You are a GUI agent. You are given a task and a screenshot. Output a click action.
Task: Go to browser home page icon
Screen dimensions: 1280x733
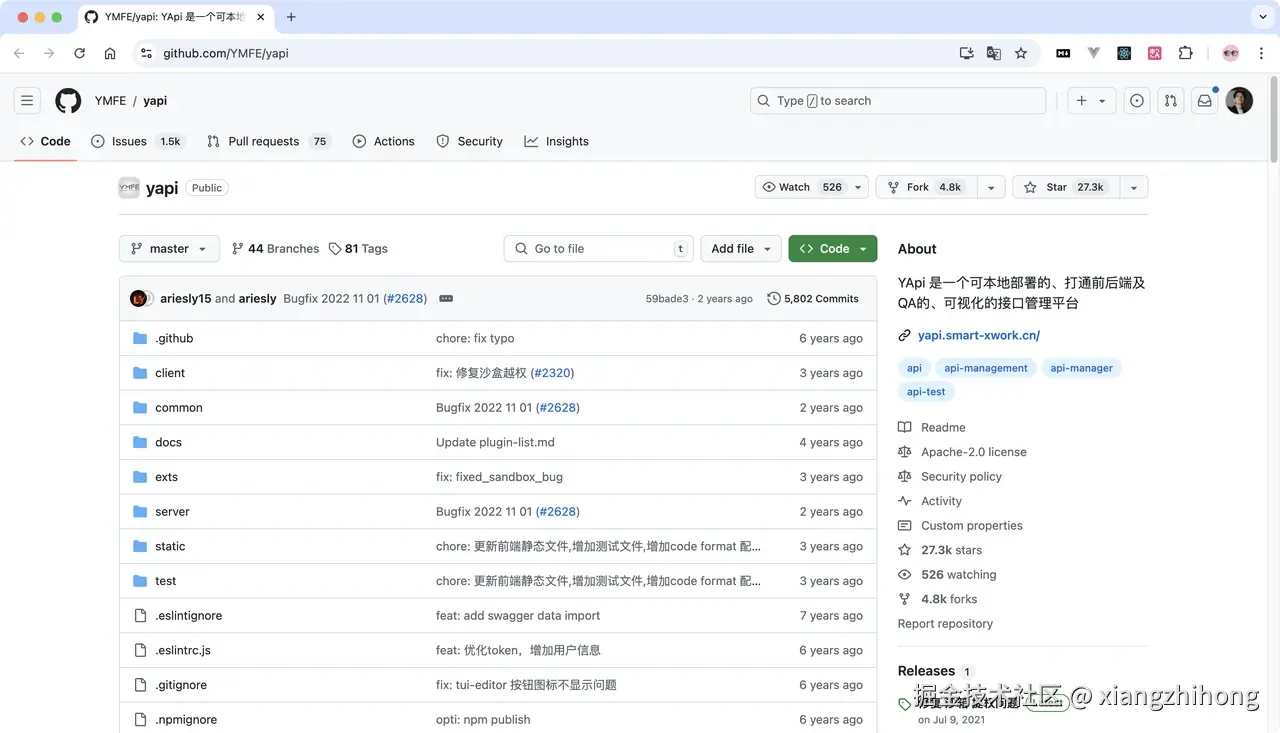(x=110, y=53)
